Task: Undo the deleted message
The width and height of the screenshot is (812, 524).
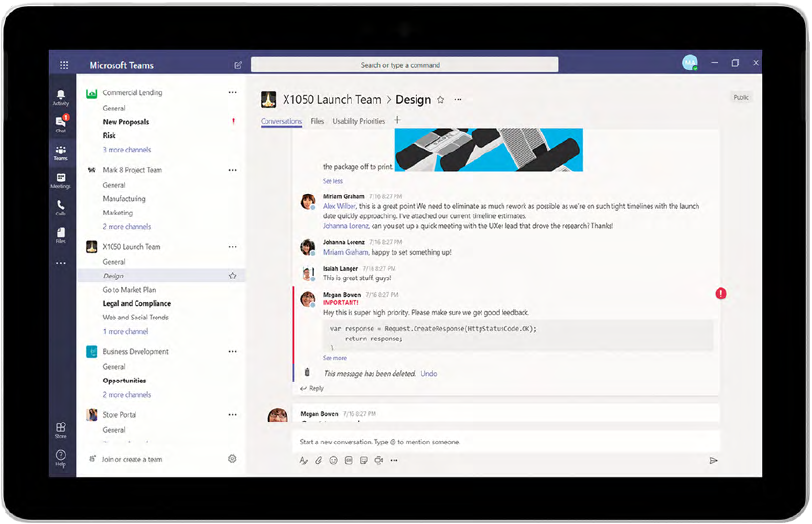Action: (429, 373)
